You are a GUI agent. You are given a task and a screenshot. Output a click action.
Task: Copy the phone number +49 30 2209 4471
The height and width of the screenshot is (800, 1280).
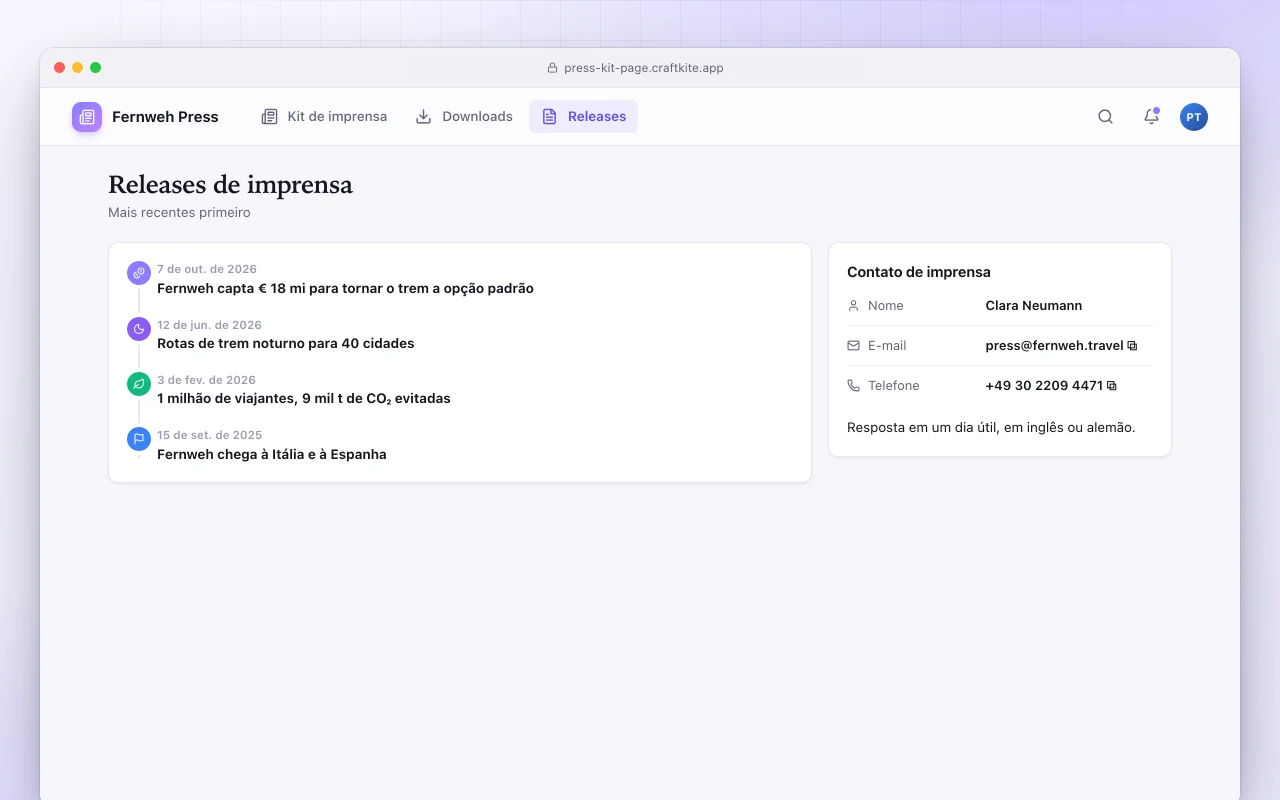[1112, 386]
